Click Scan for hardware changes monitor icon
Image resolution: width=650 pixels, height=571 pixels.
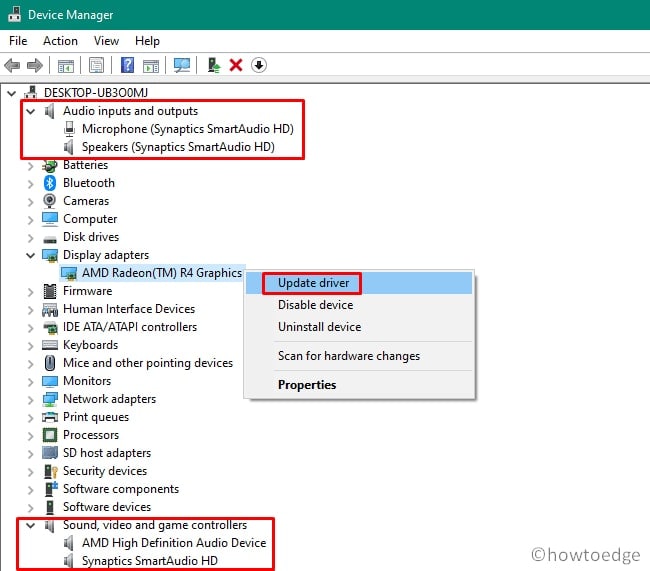point(182,65)
